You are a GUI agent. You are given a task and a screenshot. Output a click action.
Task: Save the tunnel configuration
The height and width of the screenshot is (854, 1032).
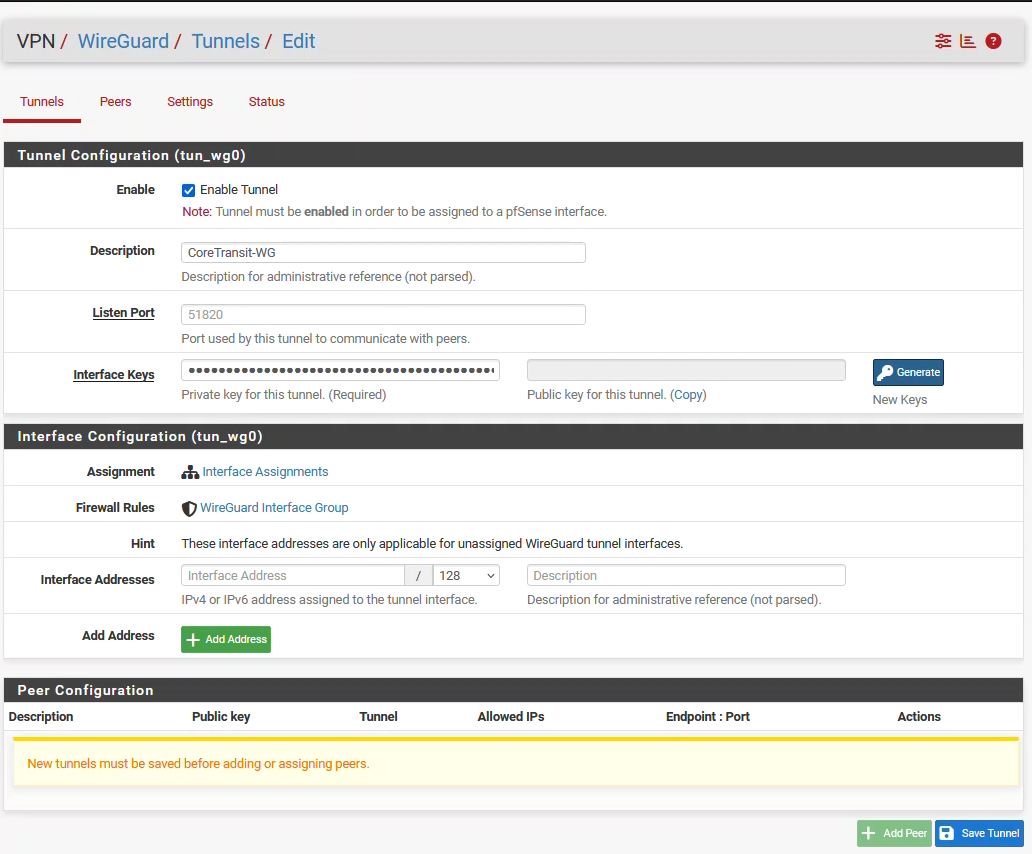979,833
